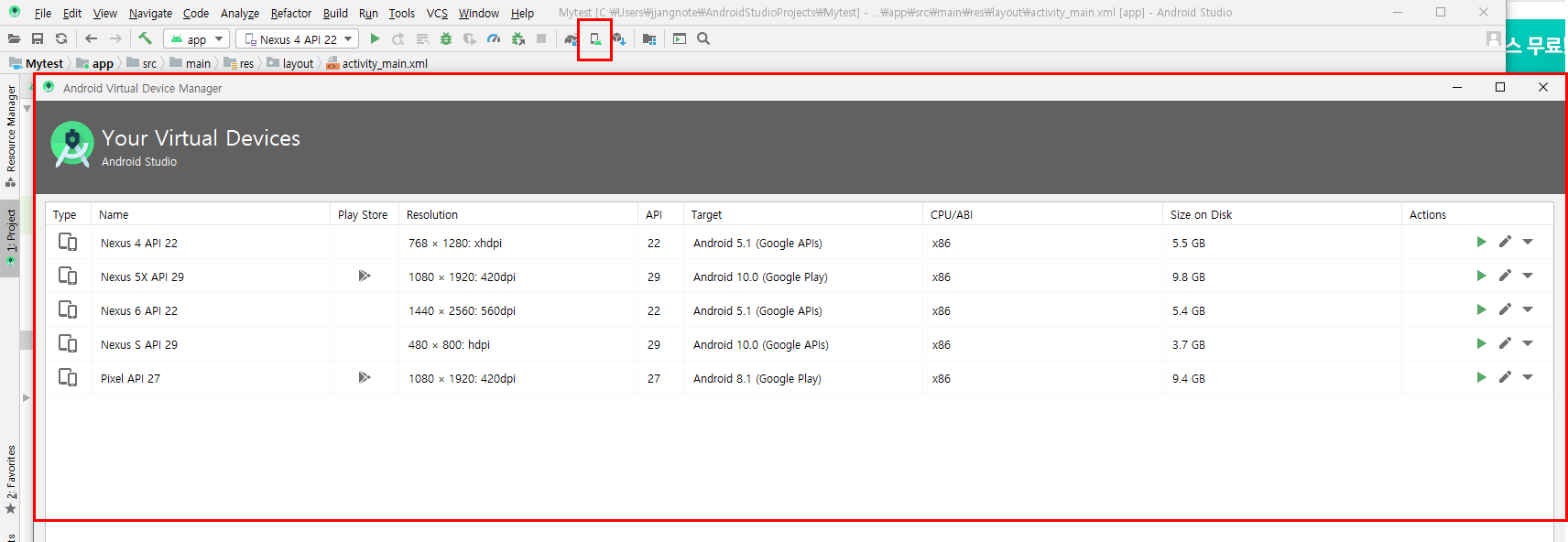Click Attach debugger to Android process icon
The image size is (1568, 542).
[x=517, y=39]
